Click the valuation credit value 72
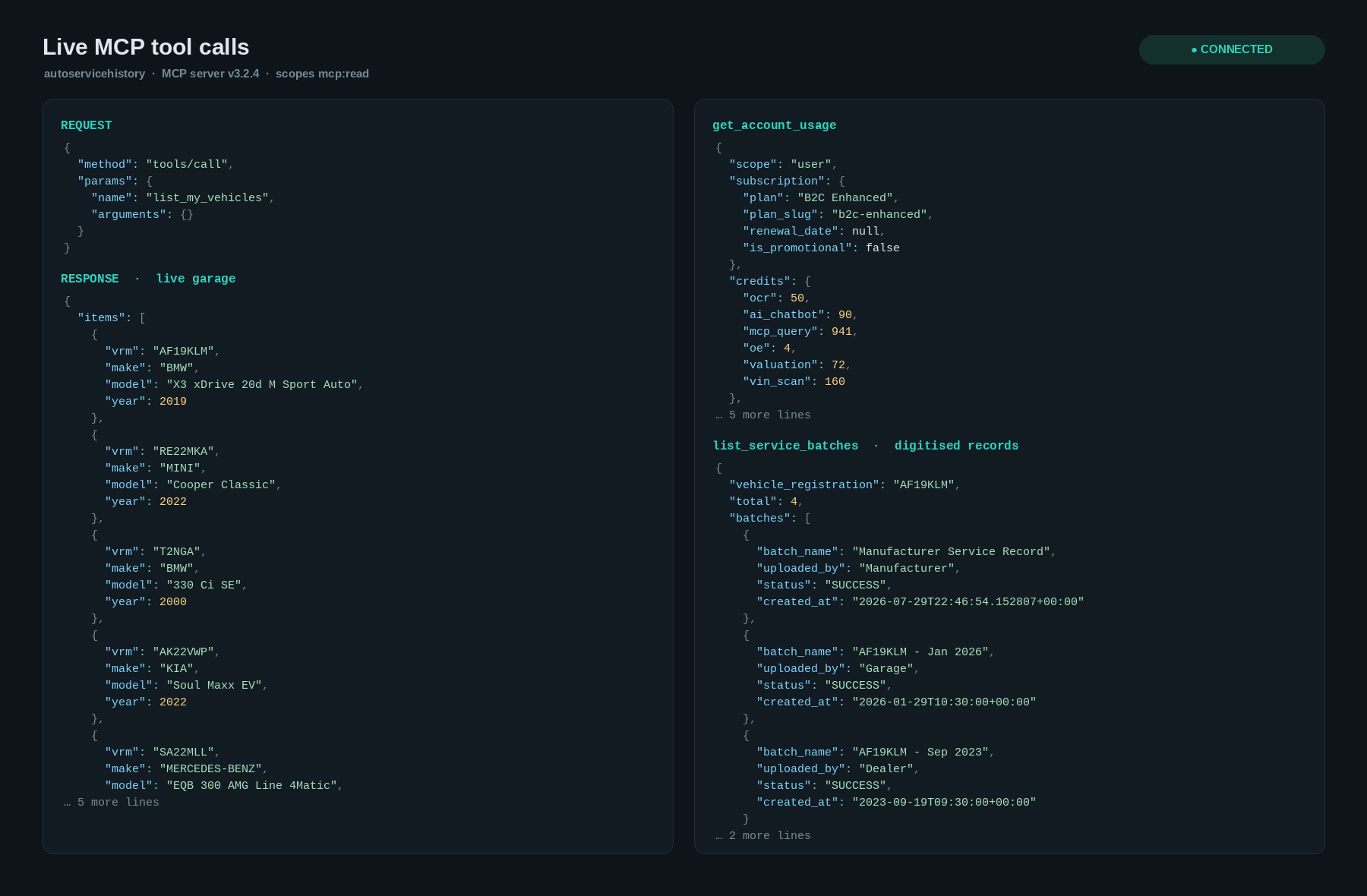The width and height of the screenshot is (1367, 896). click(x=838, y=365)
